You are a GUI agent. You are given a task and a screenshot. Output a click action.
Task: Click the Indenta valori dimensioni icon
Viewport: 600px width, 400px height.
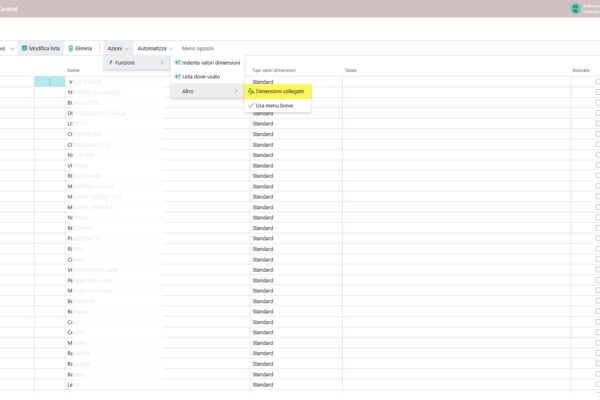point(178,63)
